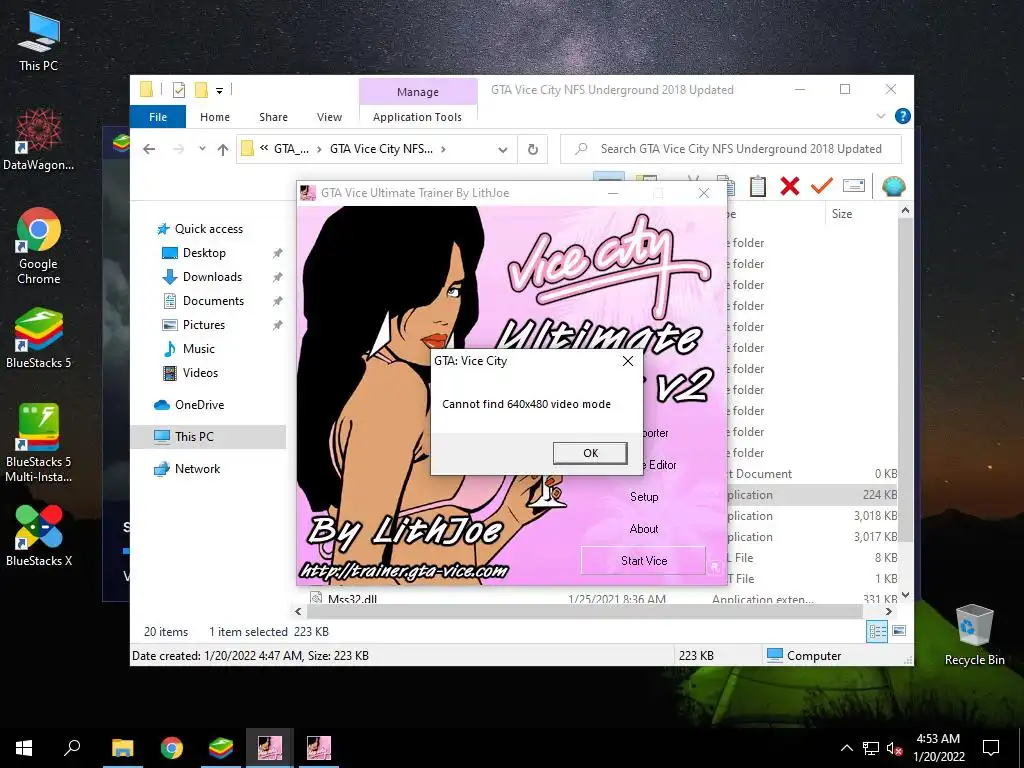Screen dimensions: 1024x768
Task: Open BlueStacks 5 Multi-Instance desktop shortcut
Action: pyautogui.click(x=39, y=443)
